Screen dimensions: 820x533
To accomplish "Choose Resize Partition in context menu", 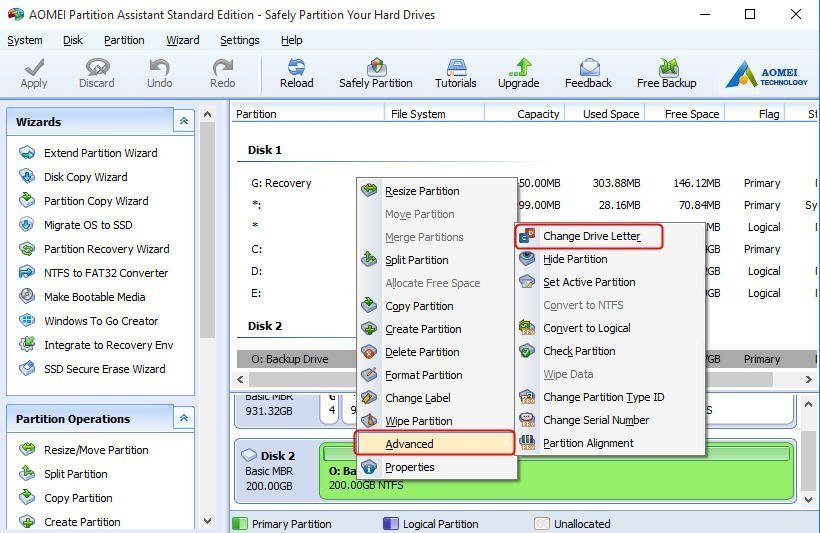I will pyautogui.click(x=437, y=191).
